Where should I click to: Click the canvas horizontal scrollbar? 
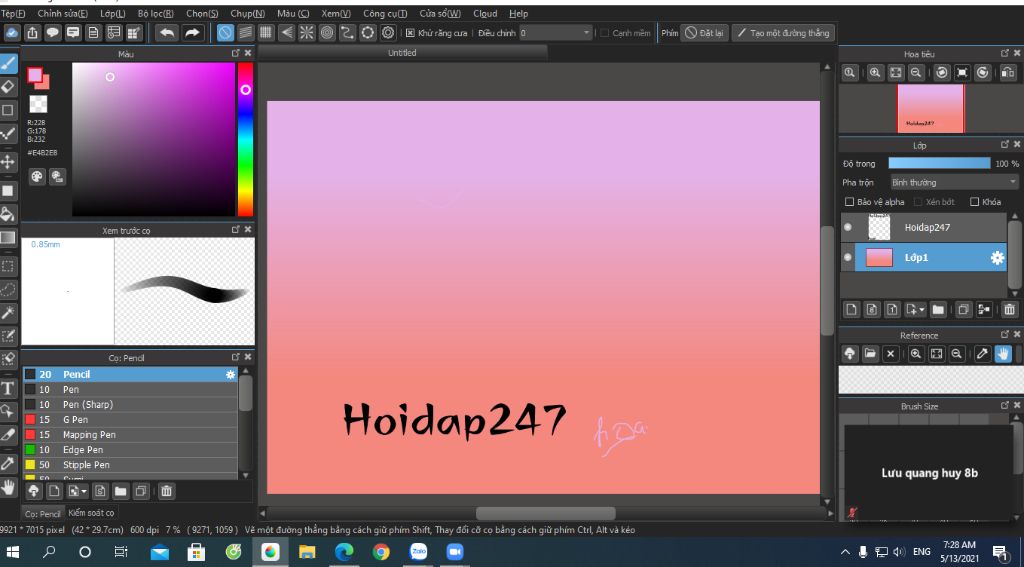point(545,513)
